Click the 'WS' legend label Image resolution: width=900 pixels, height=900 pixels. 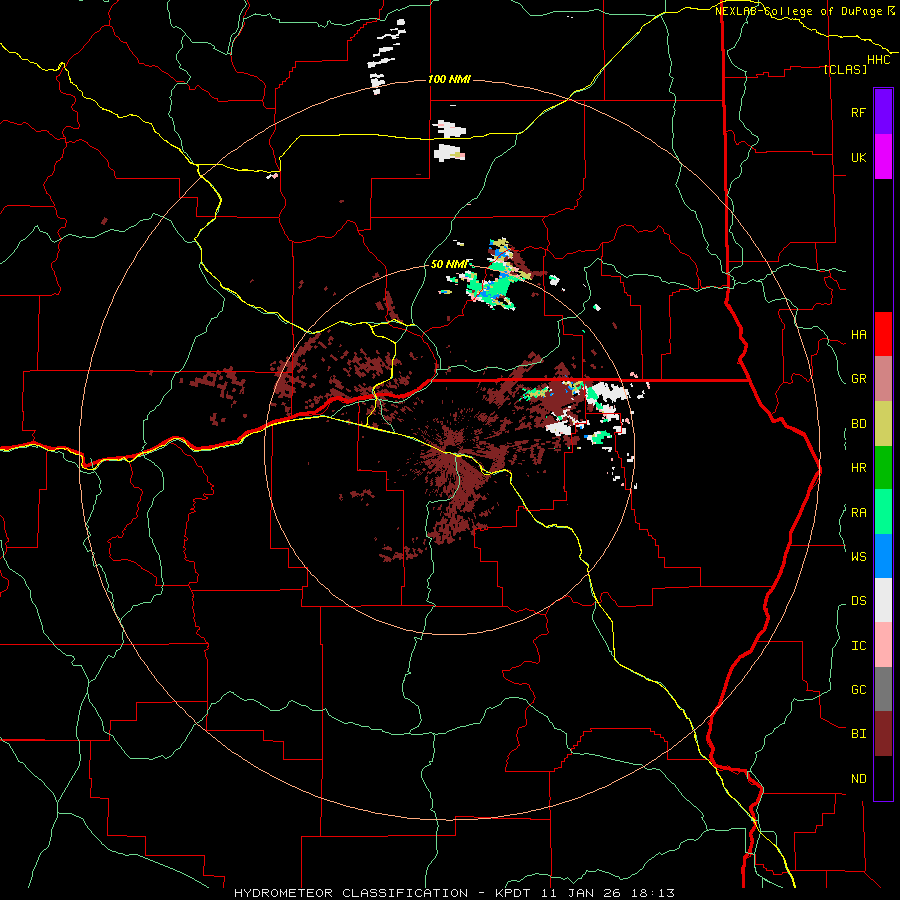coord(858,556)
